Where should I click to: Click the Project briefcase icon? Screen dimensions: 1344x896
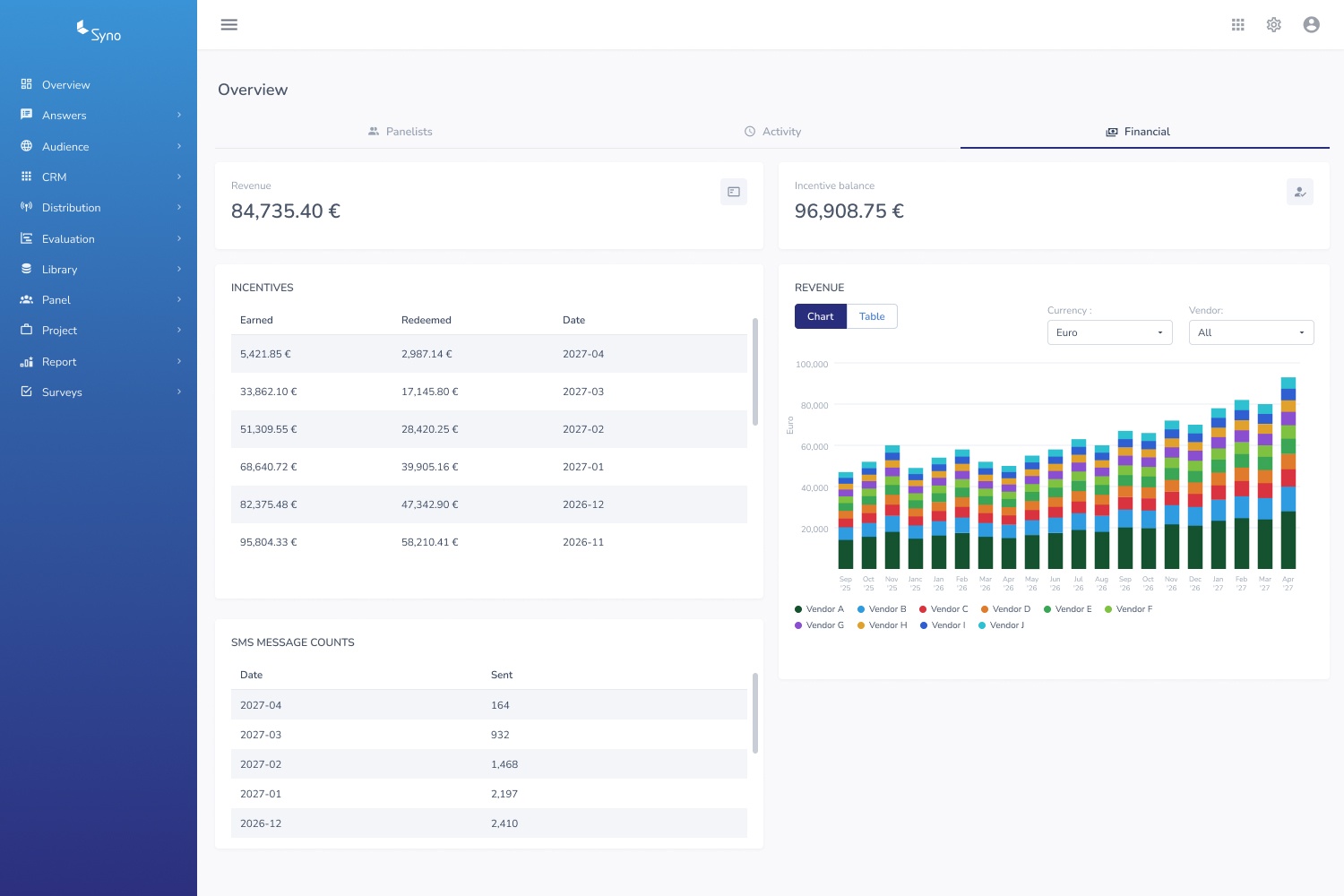27,330
